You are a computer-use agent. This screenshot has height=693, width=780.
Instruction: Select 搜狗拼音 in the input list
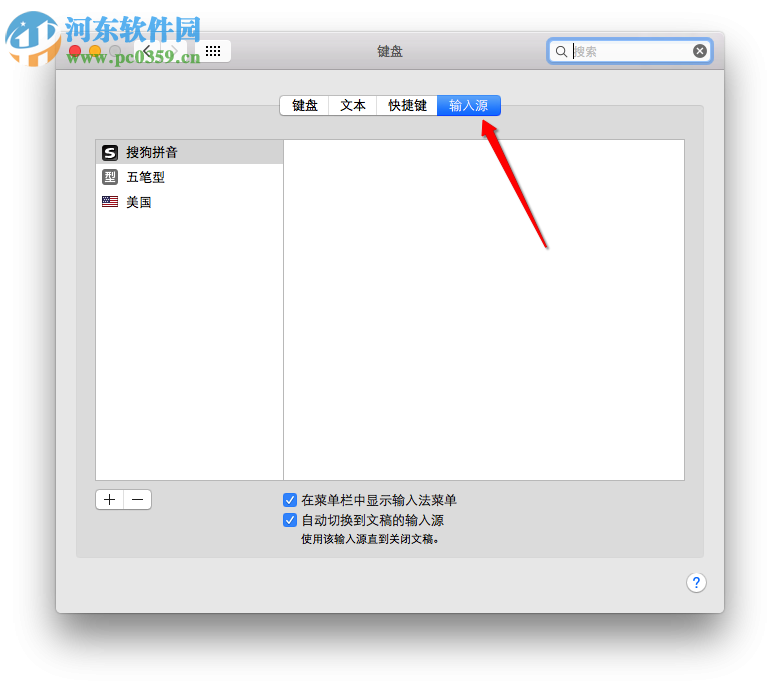(x=190, y=152)
